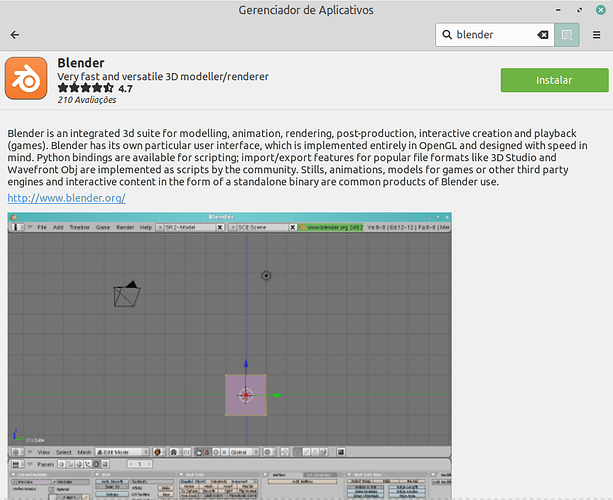Open the hamburger menu
The width and height of the screenshot is (613, 500).
click(596, 35)
